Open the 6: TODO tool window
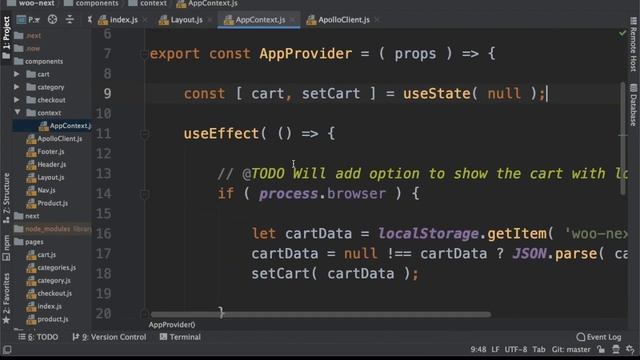 38,337
